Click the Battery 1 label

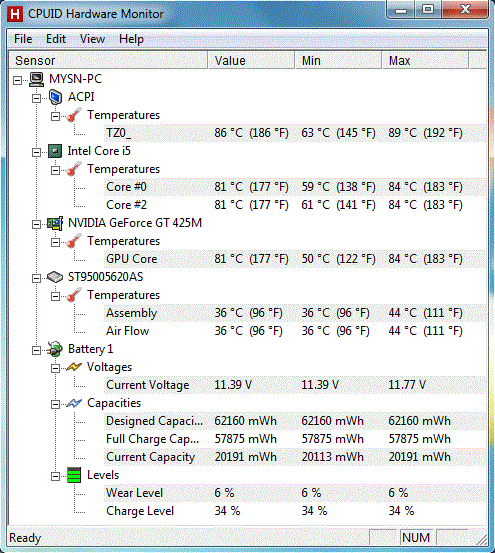91,349
